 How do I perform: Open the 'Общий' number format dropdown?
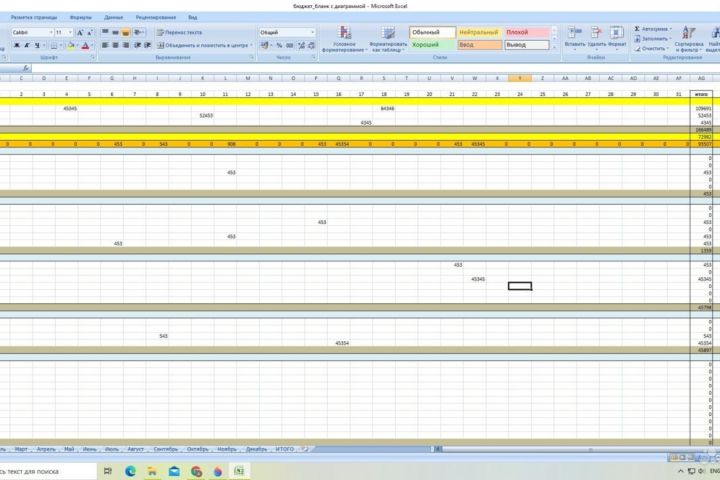[313, 33]
